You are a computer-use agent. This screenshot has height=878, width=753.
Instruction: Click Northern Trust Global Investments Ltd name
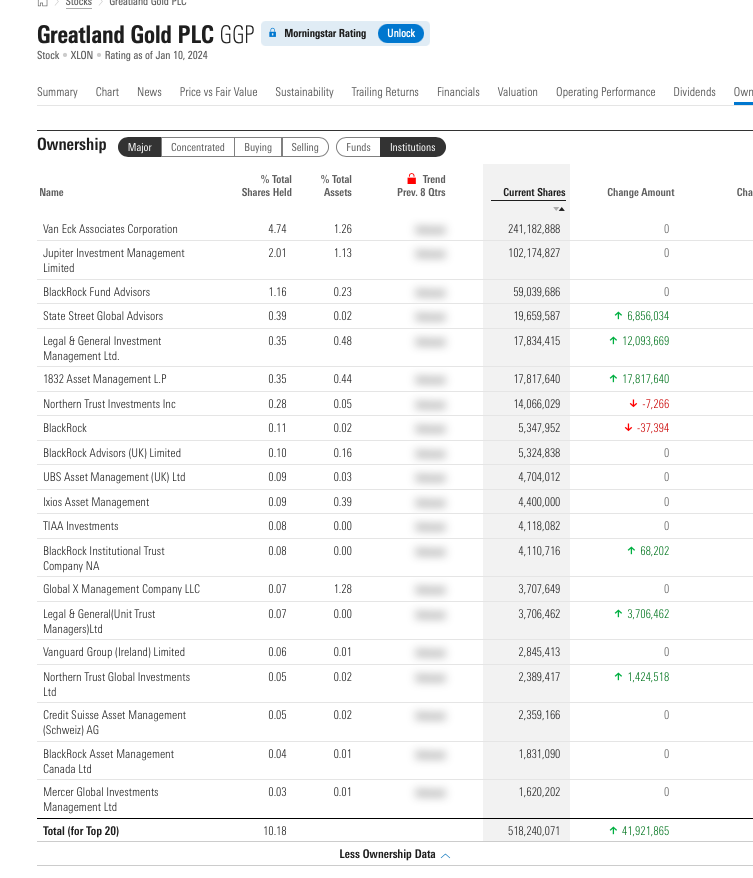(116, 684)
